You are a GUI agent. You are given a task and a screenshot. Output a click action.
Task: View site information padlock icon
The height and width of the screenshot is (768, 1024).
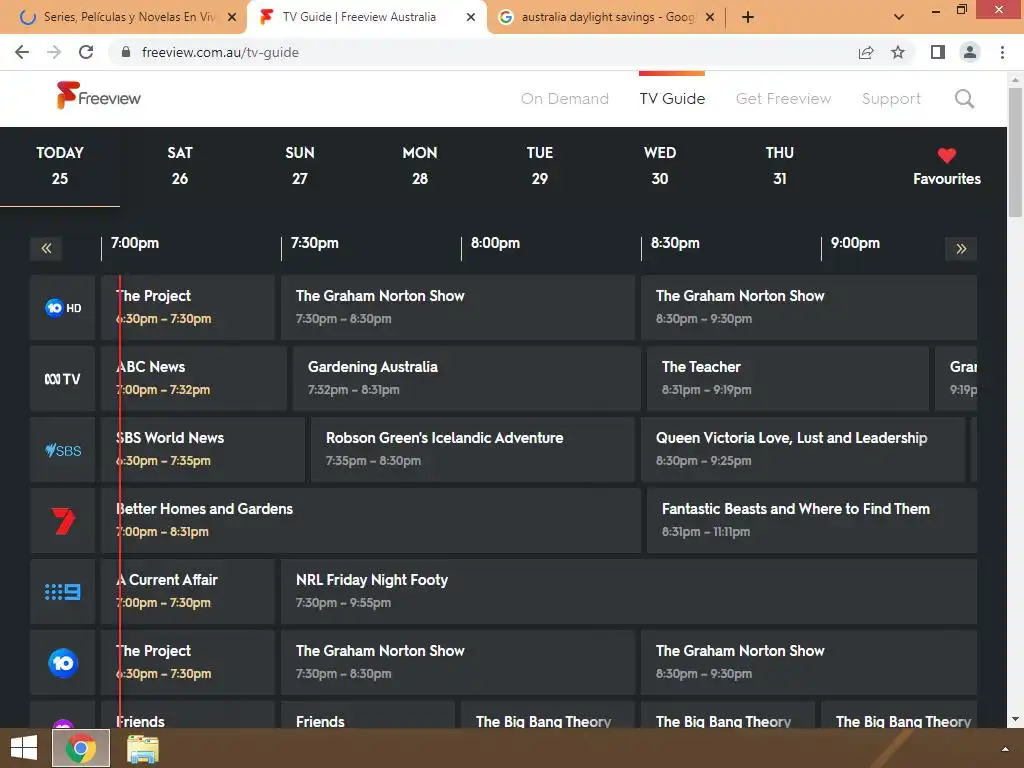126,52
